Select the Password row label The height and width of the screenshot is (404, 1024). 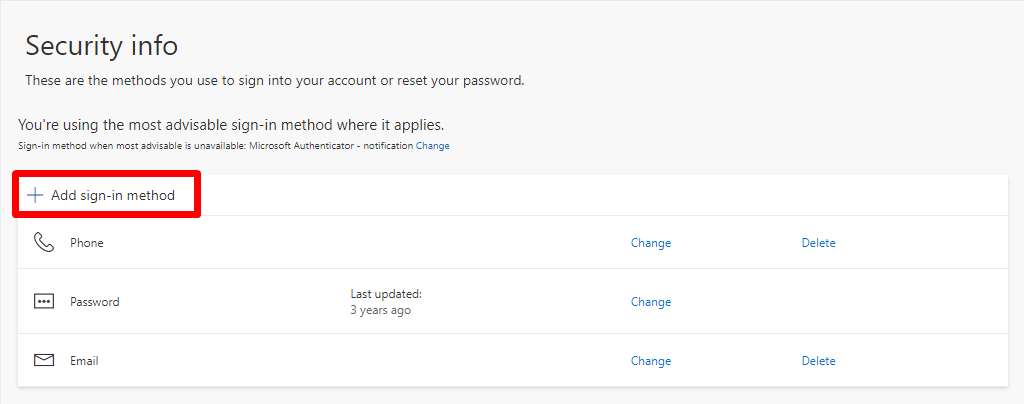coord(95,302)
